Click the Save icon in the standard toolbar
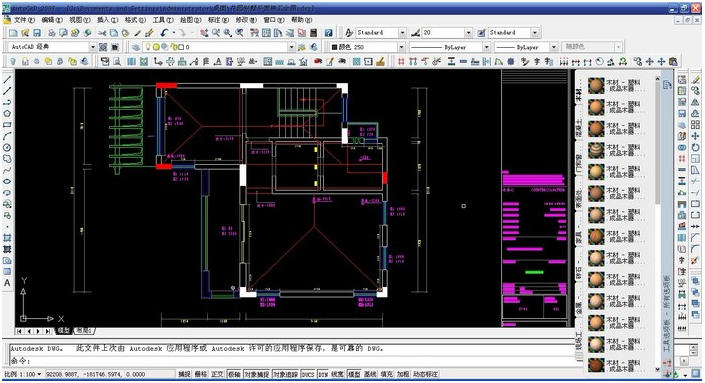The height and width of the screenshot is (383, 705). coord(37,33)
